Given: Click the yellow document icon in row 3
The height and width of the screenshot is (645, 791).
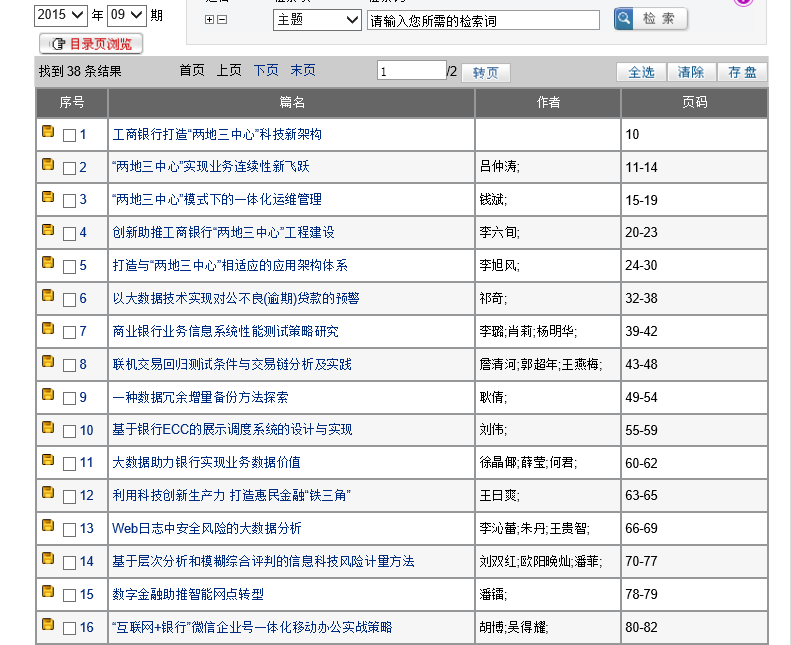Looking at the screenshot, I should click(x=48, y=197).
